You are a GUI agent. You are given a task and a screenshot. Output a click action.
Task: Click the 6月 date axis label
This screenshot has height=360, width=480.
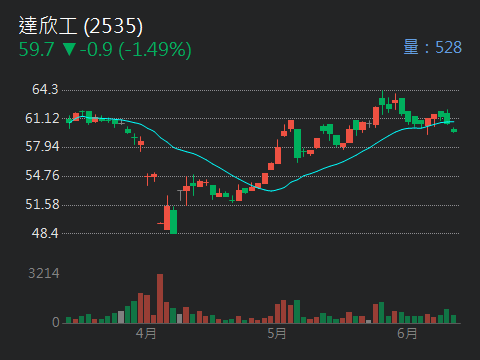click(407, 333)
